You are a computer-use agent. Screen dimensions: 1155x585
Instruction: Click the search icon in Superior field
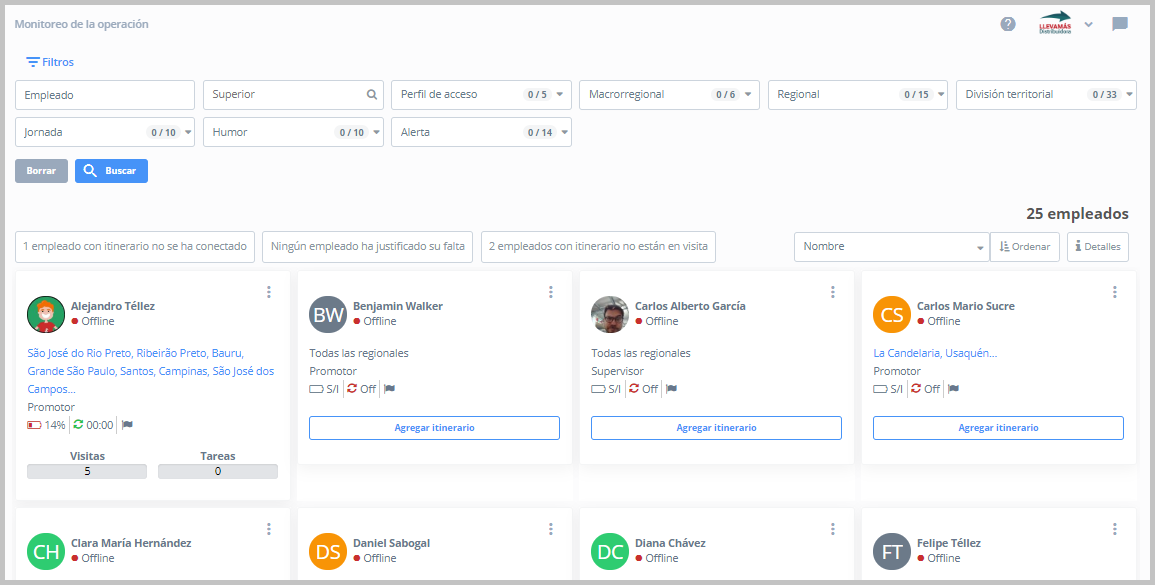pos(372,95)
